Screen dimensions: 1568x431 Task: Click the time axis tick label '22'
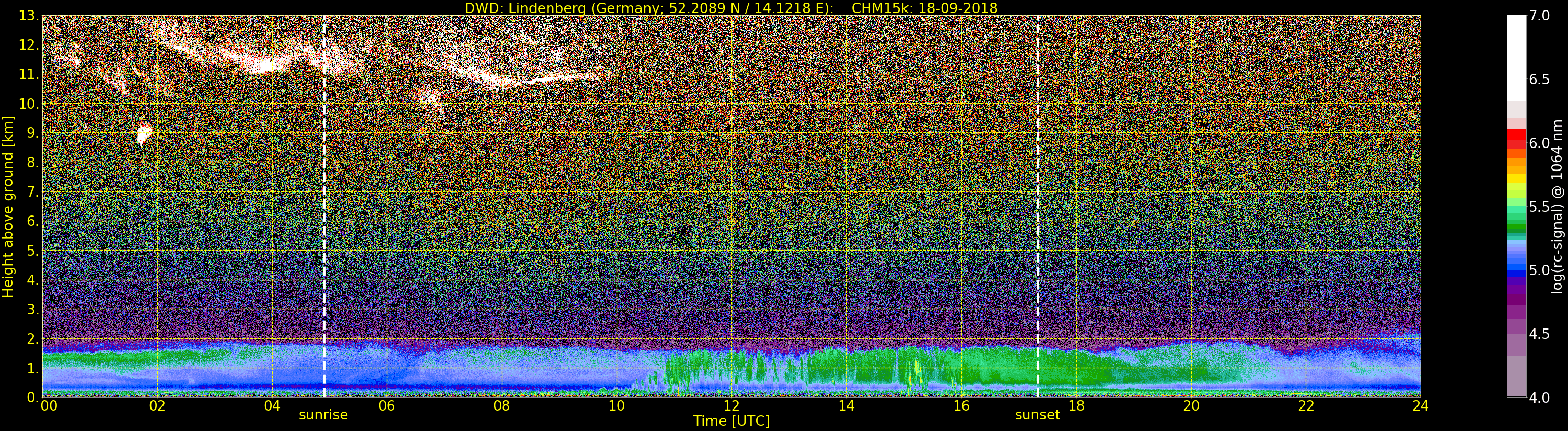click(x=1306, y=406)
